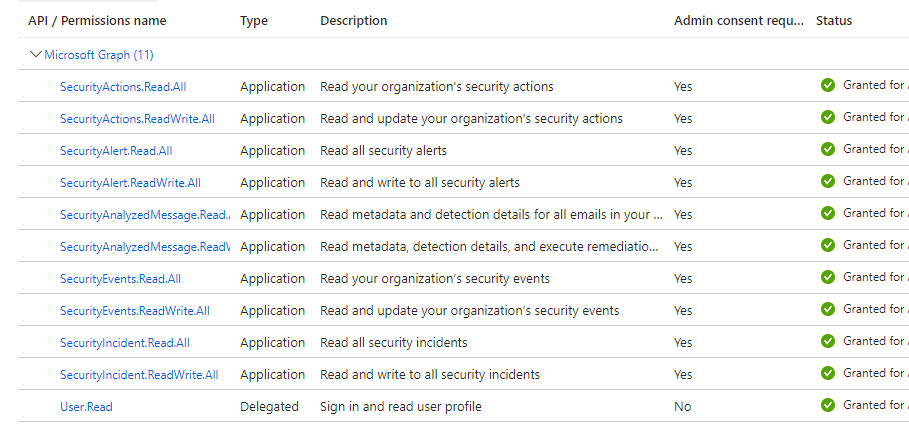This screenshot has height=434, width=909.
Task: Click the green check icon on SecurityEvents.Read.All row
Action: pos(827,277)
